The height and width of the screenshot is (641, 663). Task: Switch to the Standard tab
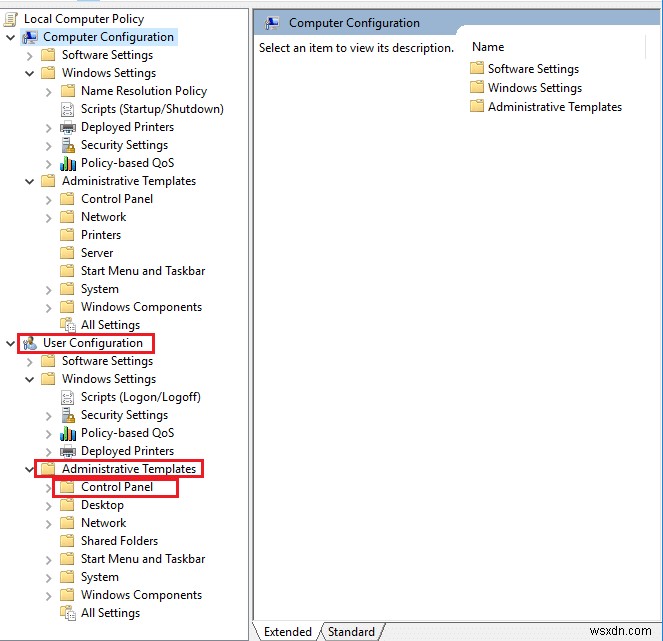pos(351,632)
